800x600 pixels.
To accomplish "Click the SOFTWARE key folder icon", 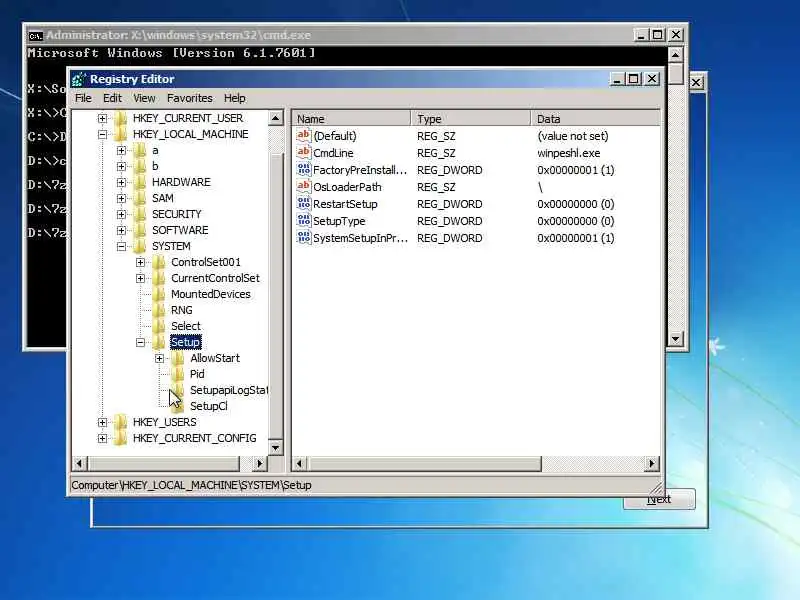I will [140, 230].
